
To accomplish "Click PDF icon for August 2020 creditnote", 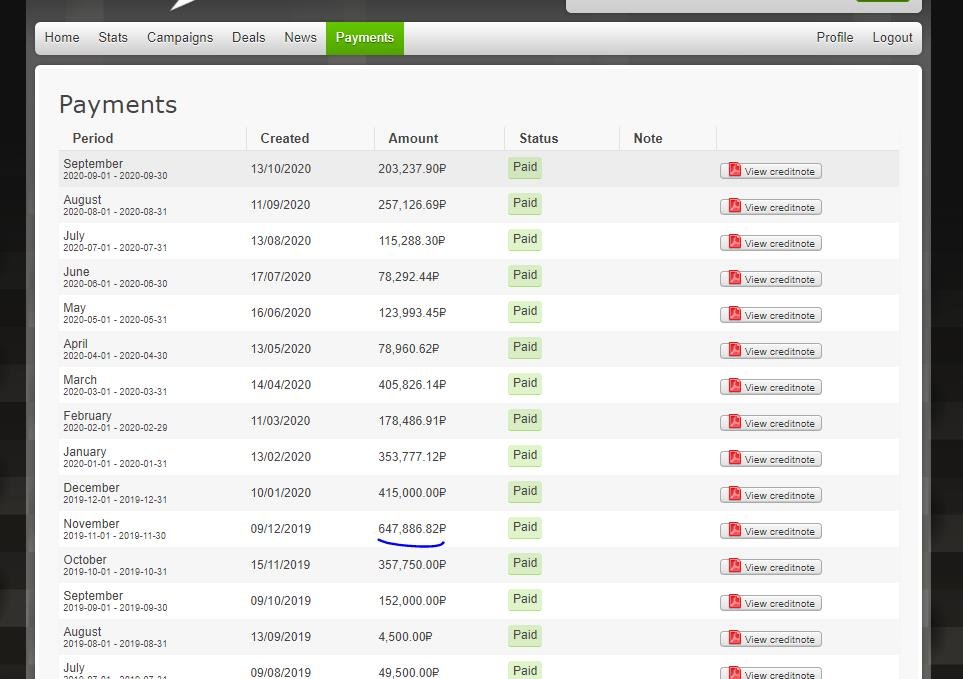I will coord(734,207).
